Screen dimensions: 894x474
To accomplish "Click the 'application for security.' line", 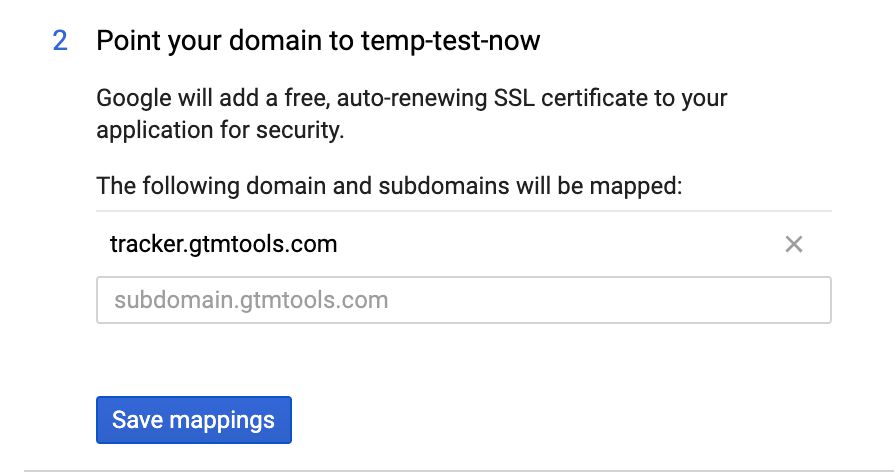I will pos(220,131).
